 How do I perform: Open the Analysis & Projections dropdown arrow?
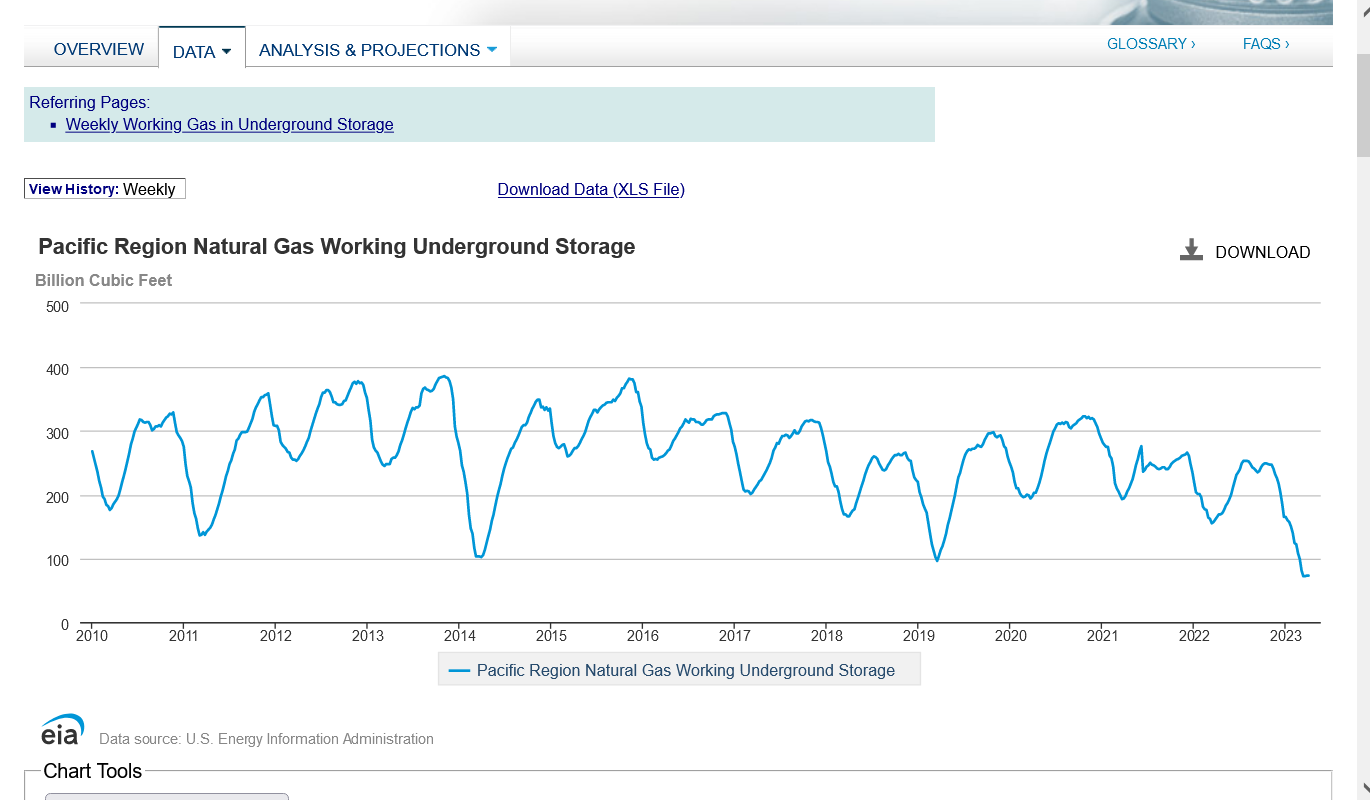click(491, 50)
